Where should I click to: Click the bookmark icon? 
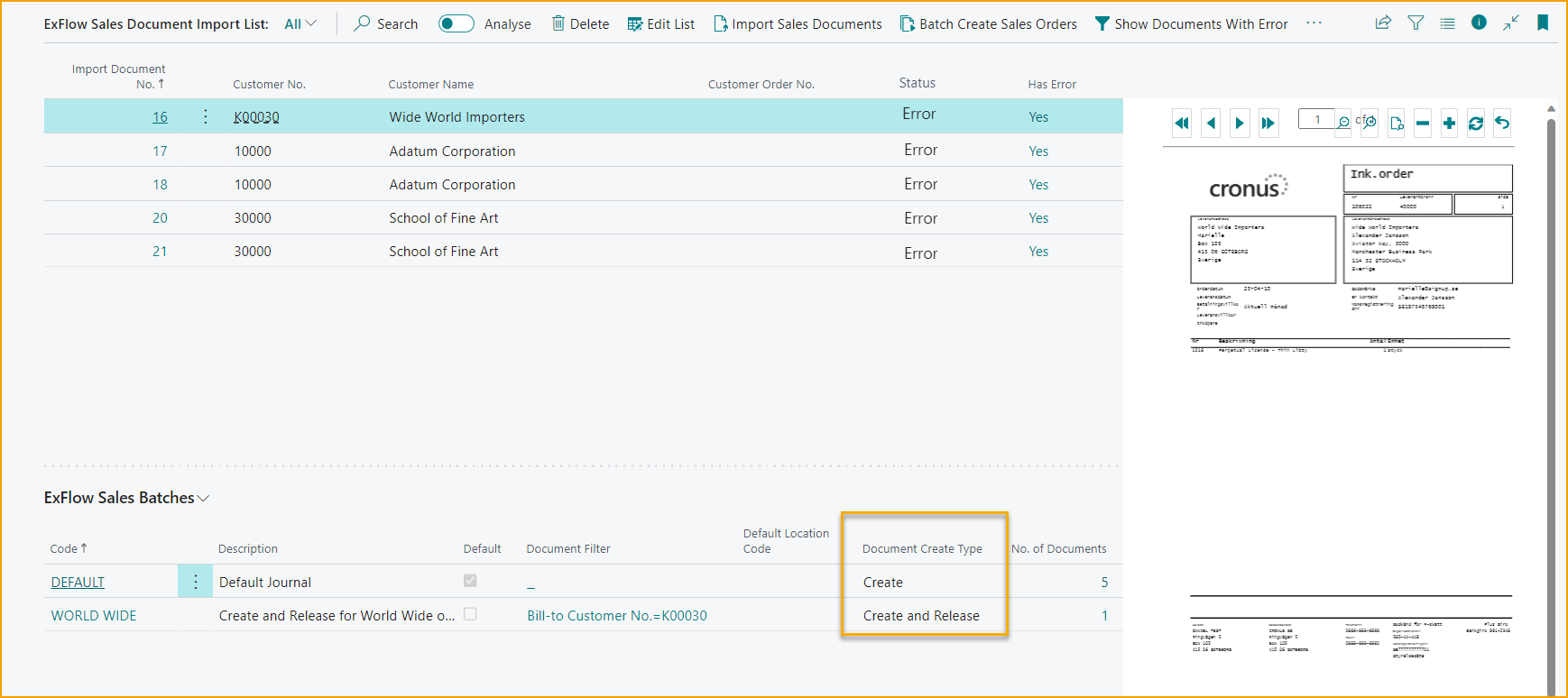tap(1543, 23)
